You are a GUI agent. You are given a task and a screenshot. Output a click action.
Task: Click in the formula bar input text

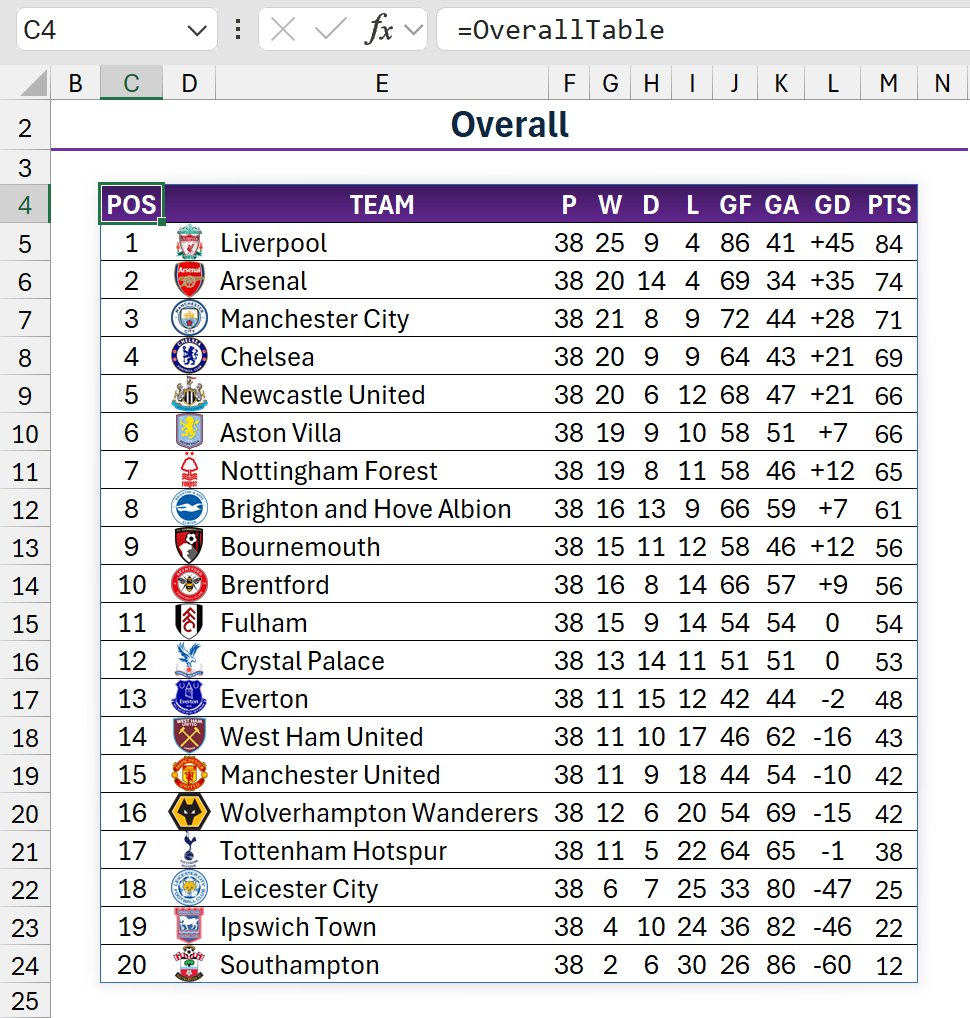pos(700,30)
